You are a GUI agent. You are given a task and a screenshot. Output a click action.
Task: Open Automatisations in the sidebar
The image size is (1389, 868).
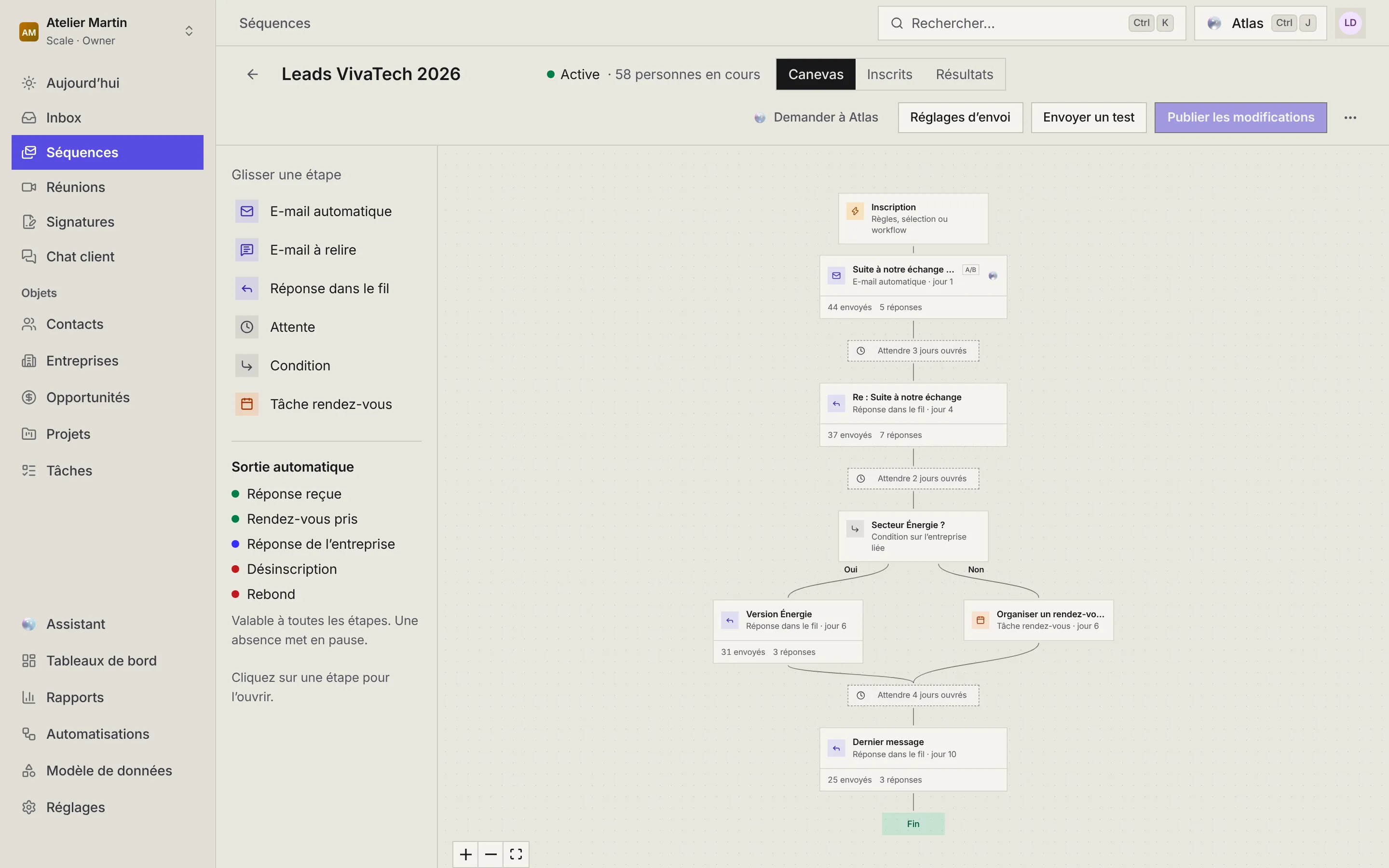pyautogui.click(x=108, y=733)
